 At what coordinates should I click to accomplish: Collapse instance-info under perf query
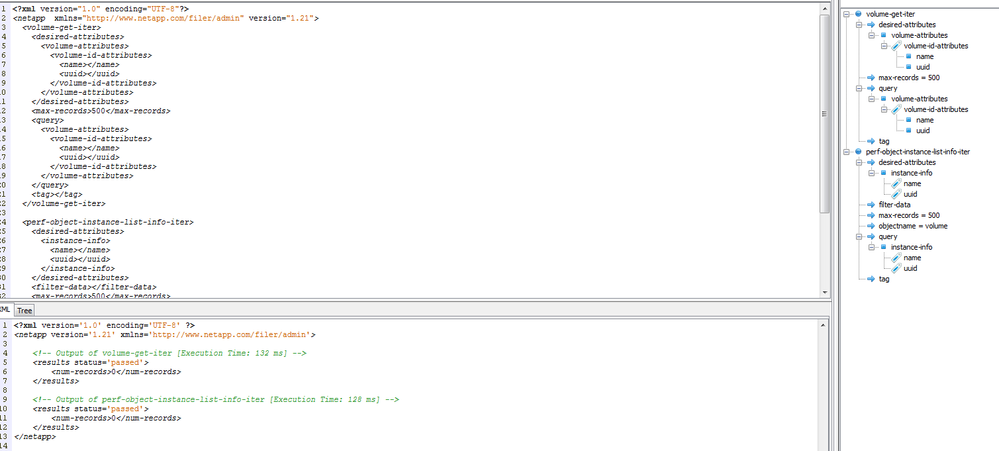tap(872, 247)
